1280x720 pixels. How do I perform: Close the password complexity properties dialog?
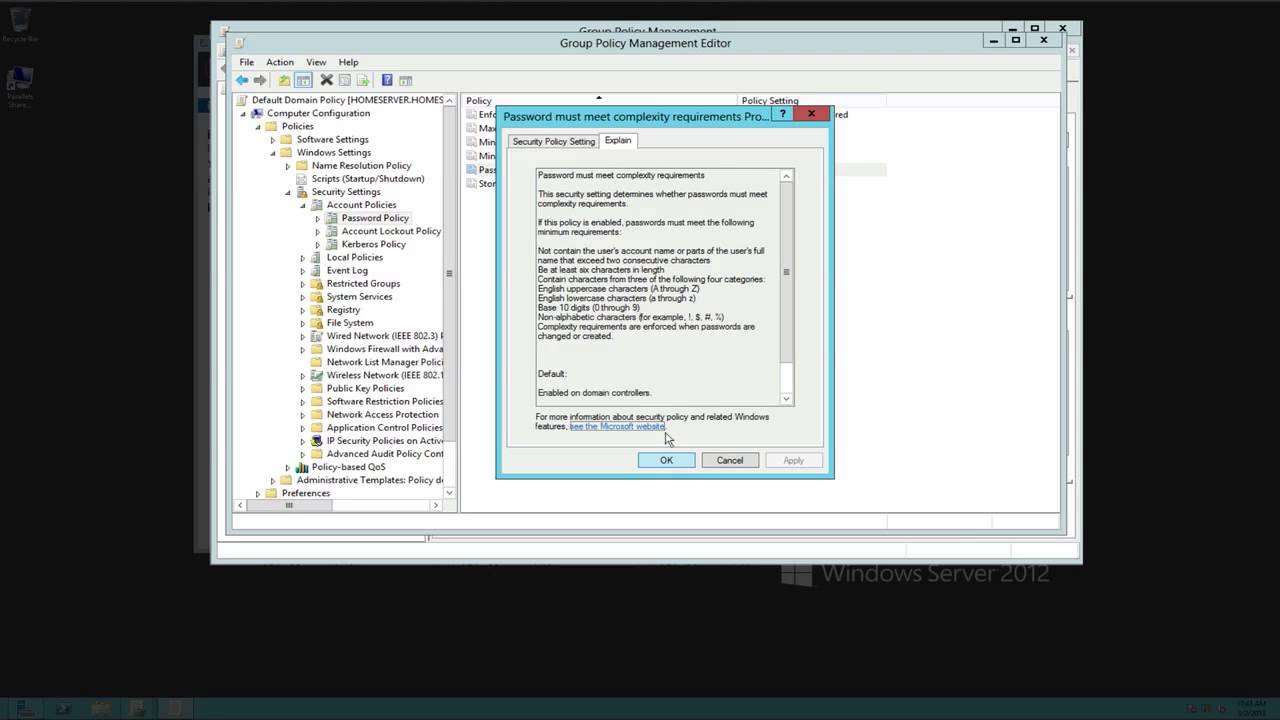812,114
